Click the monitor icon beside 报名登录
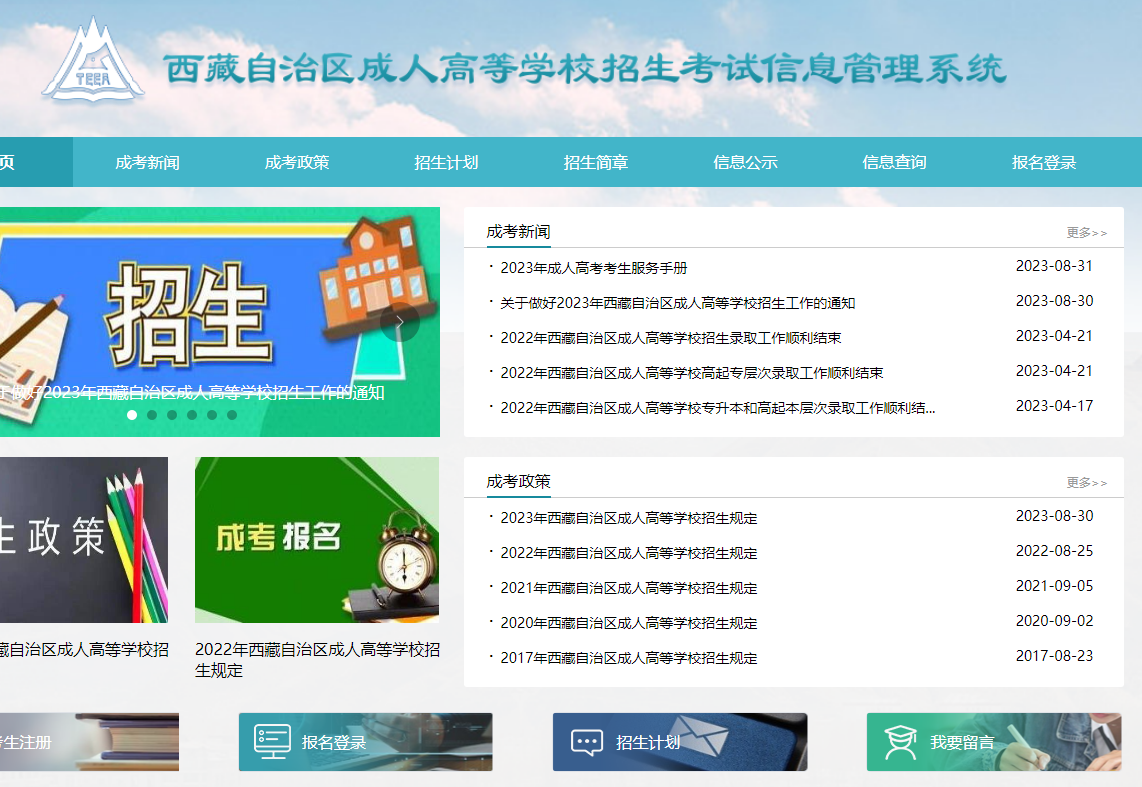Viewport: 1142px width, 787px height. pos(272,742)
